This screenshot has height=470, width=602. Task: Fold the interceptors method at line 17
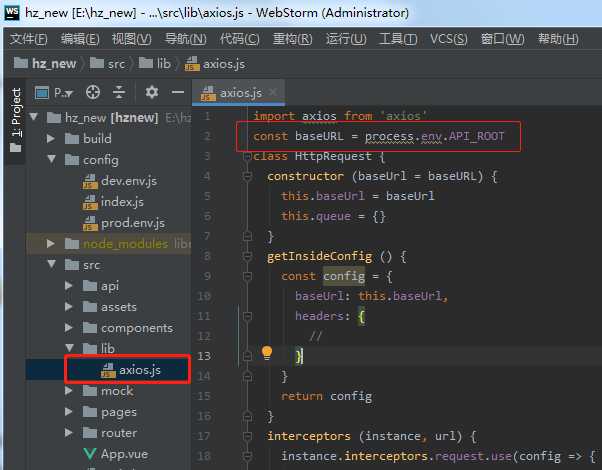(x=247, y=436)
